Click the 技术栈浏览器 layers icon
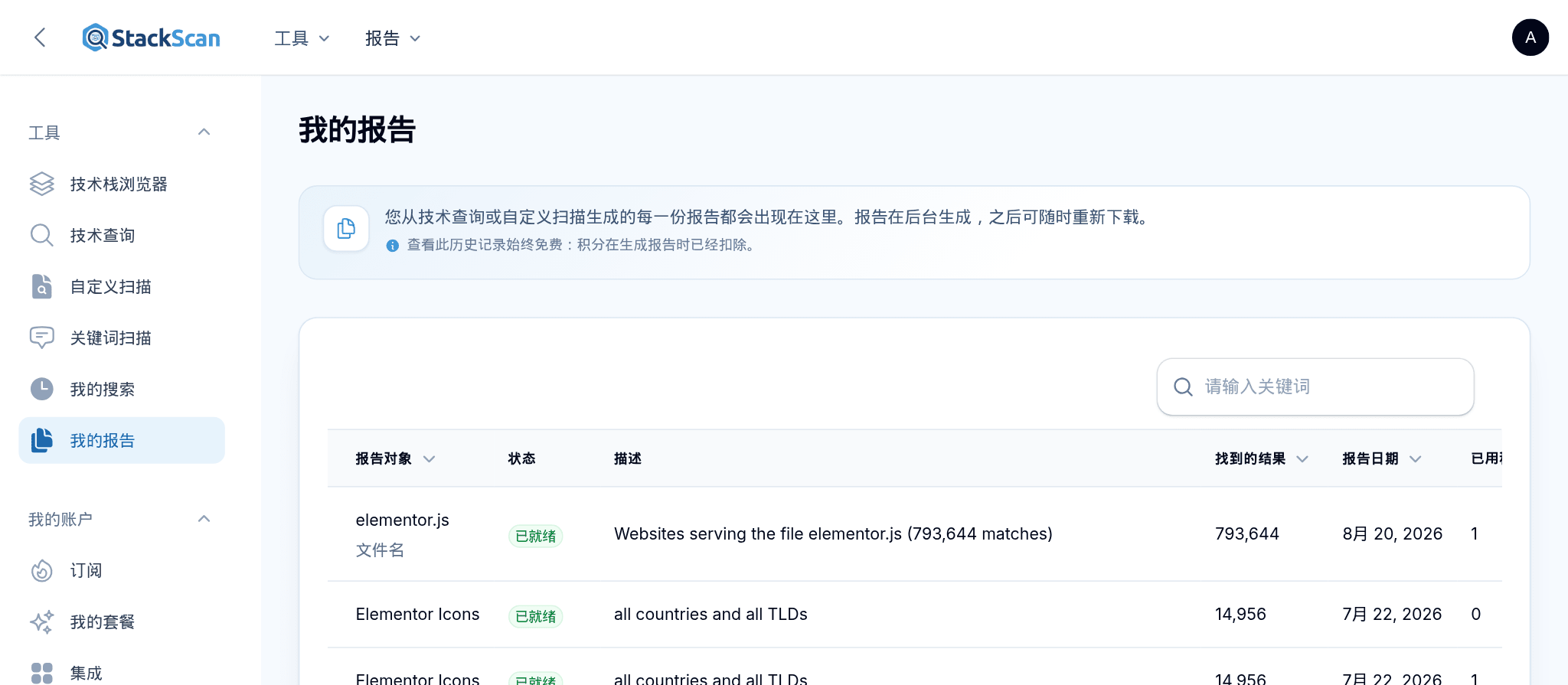Image resolution: width=1568 pixels, height=685 pixels. 42,184
